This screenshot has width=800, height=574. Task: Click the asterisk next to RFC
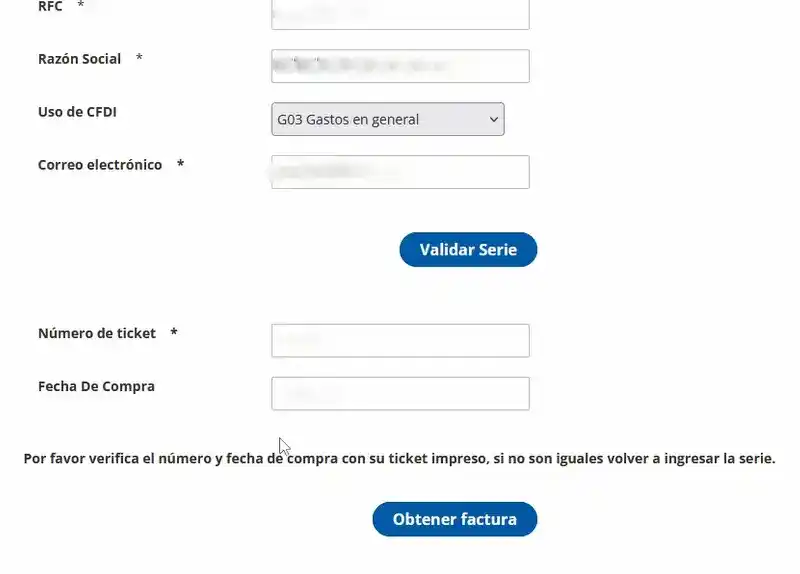(x=80, y=5)
